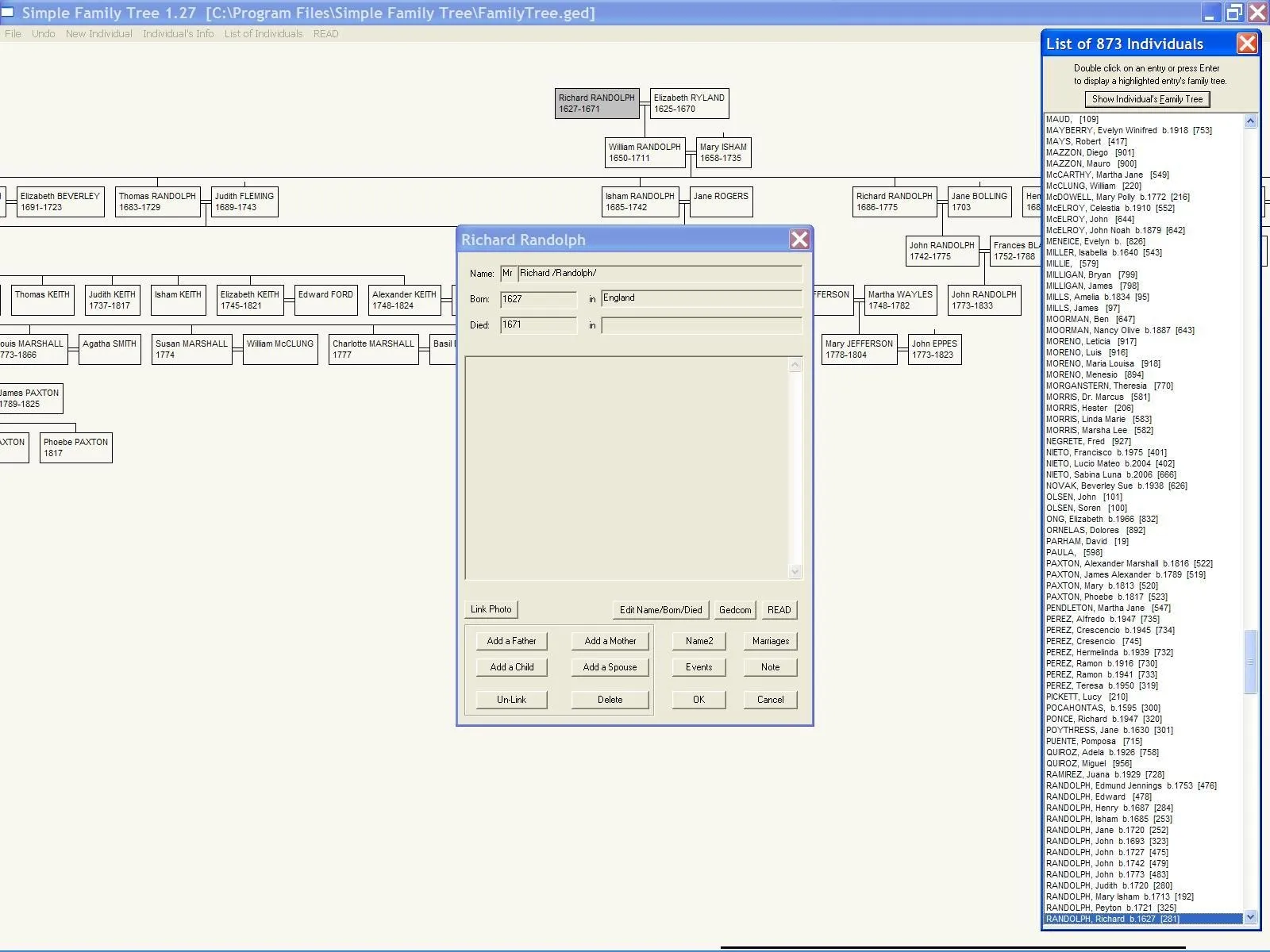The image size is (1270, 952).
Task: Click the Add a Mother button
Action: click(x=610, y=640)
